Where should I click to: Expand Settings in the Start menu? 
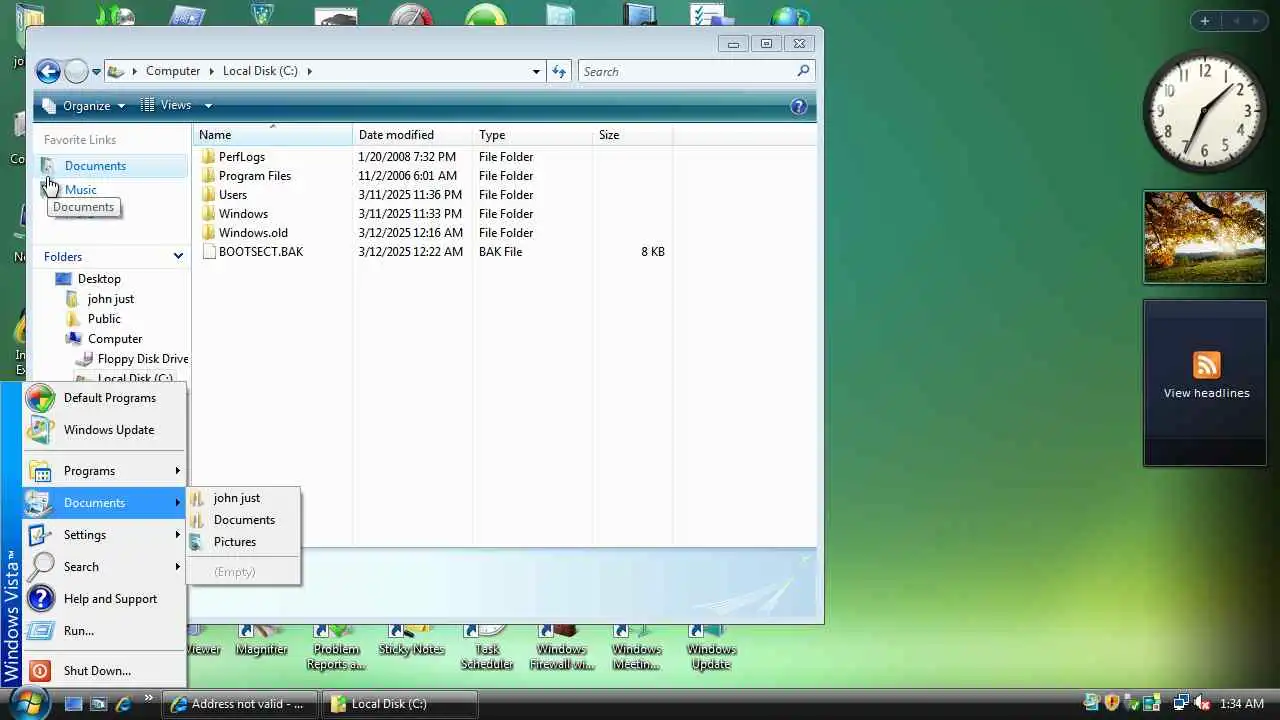pos(105,535)
